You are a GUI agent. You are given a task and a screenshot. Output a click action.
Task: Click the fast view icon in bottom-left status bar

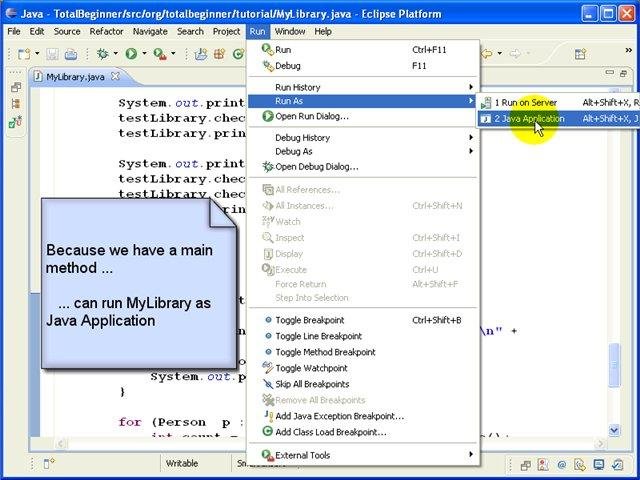49,464
